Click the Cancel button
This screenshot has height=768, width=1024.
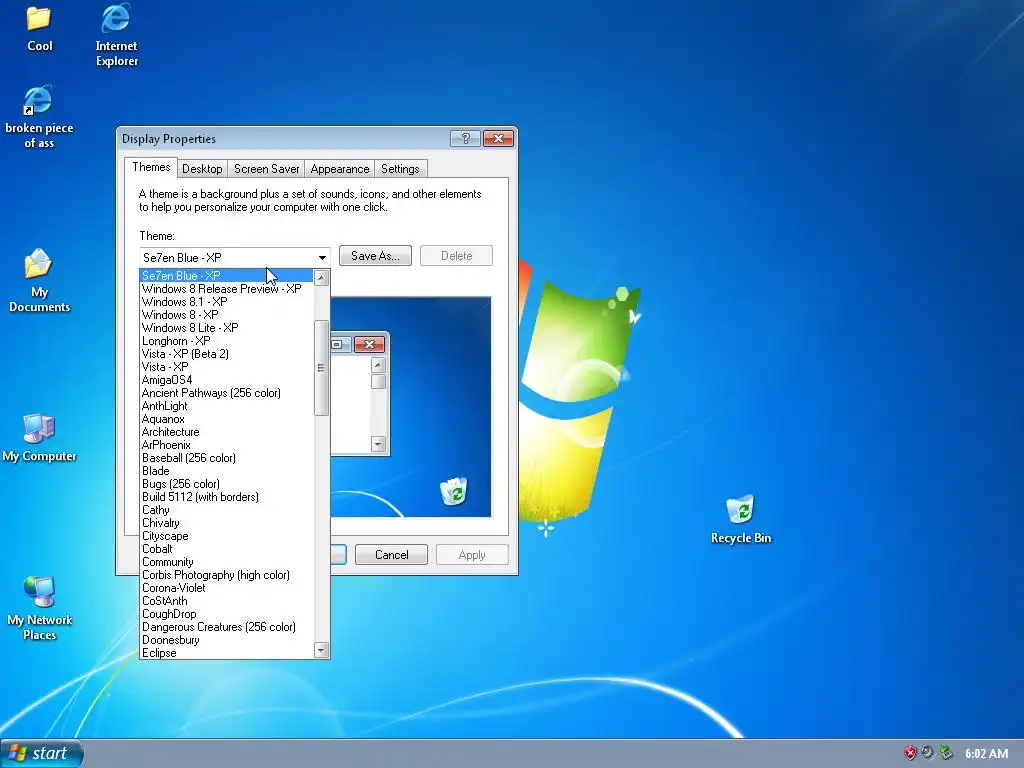[x=391, y=554]
